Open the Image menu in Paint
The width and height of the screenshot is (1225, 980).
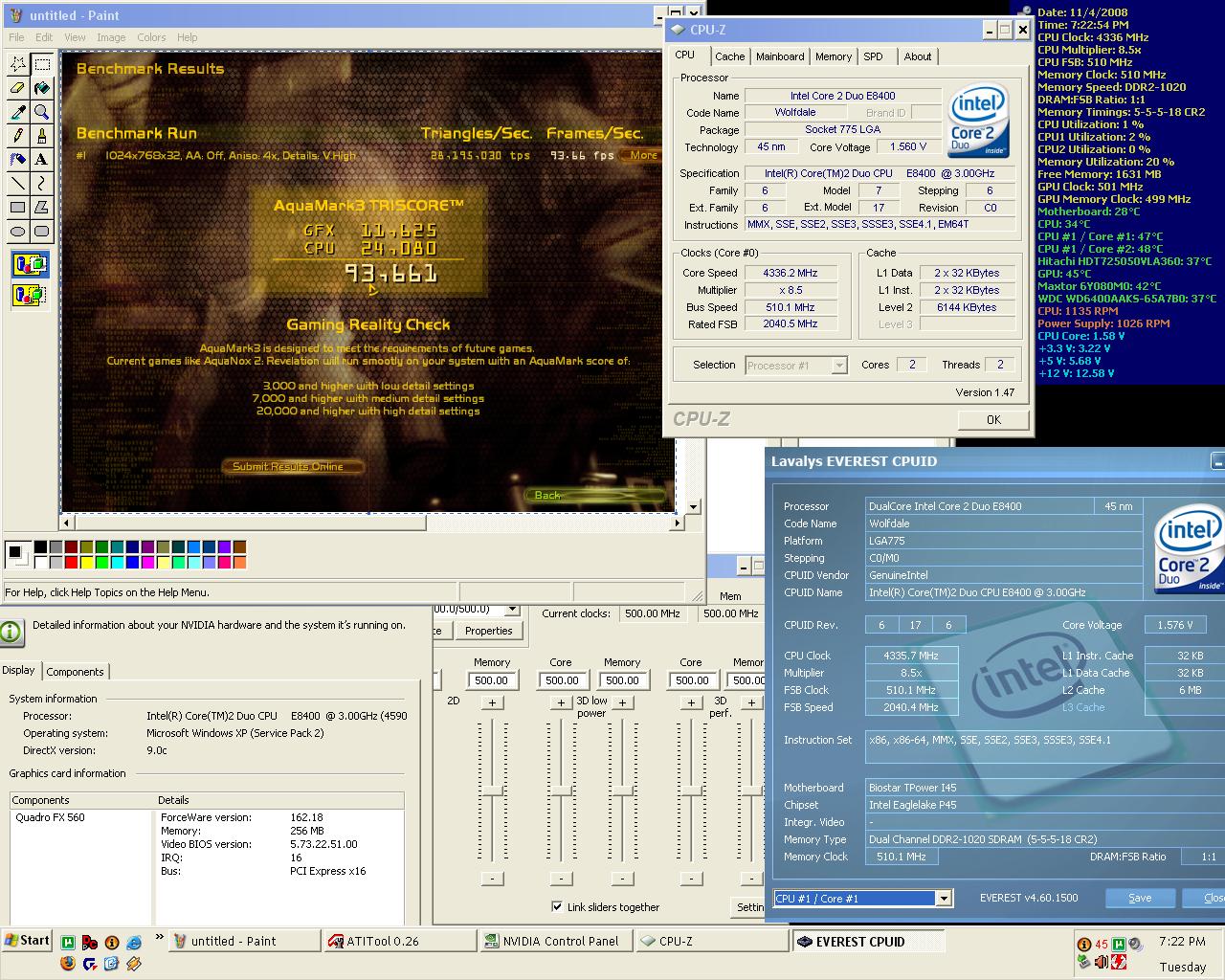[x=111, y=37]
